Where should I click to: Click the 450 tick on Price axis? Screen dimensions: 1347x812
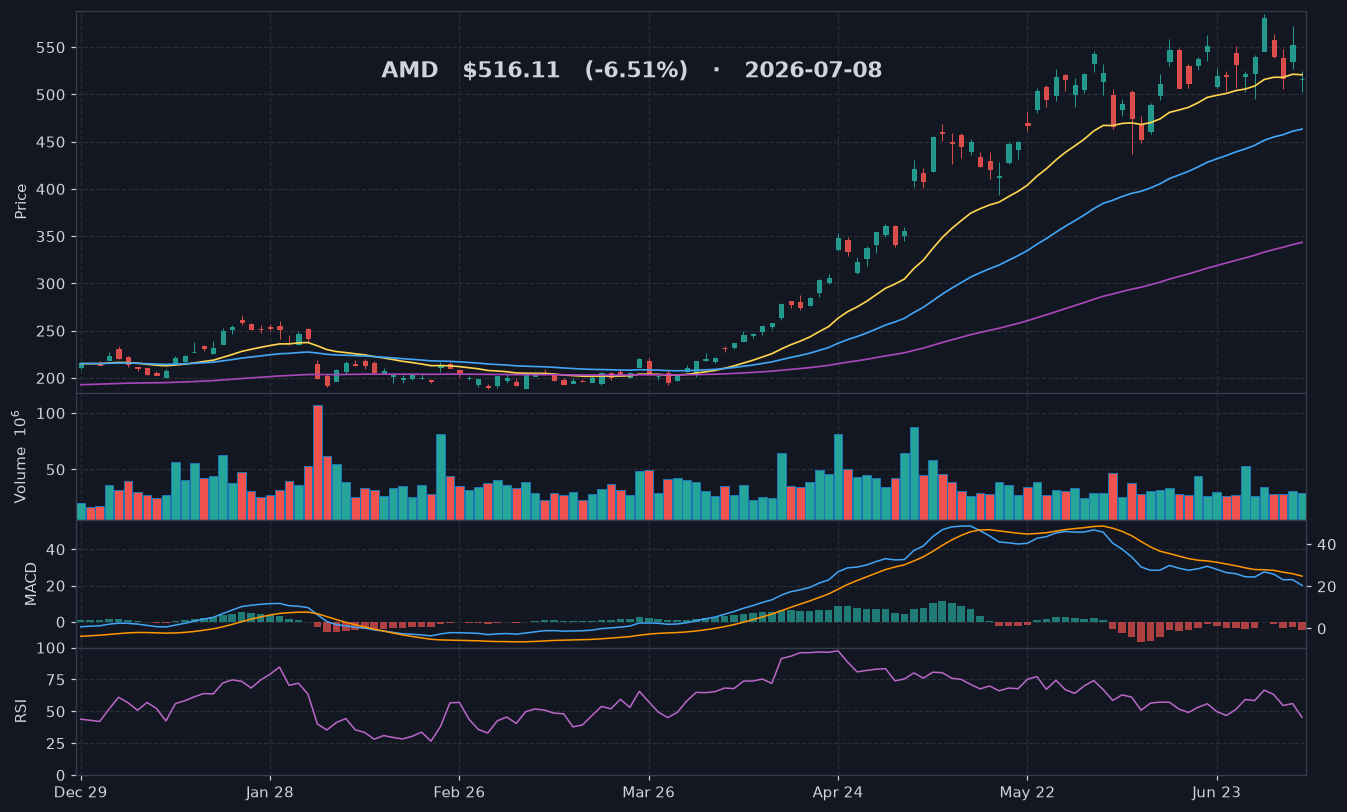[51, 143]
